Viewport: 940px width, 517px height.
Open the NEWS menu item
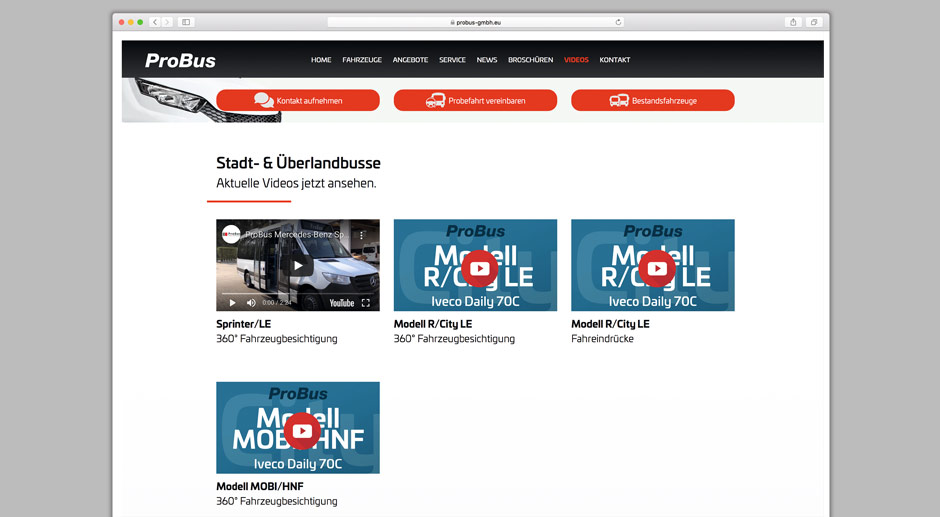coord(487,60)
